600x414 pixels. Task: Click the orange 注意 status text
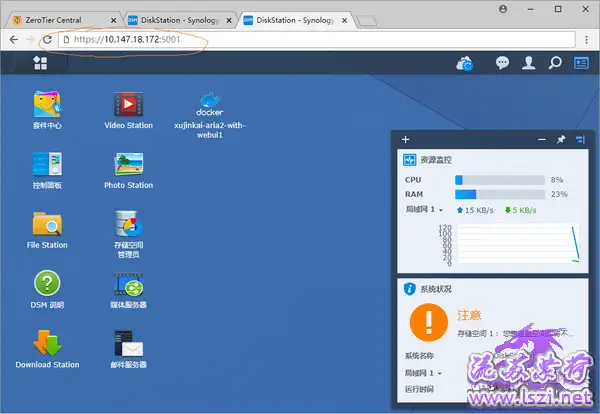click(x=469, y=315)
